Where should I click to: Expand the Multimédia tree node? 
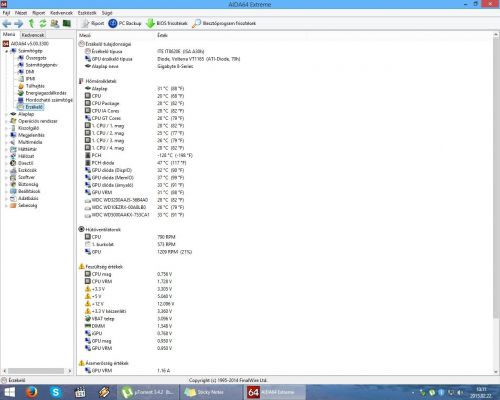click(6, 142)
